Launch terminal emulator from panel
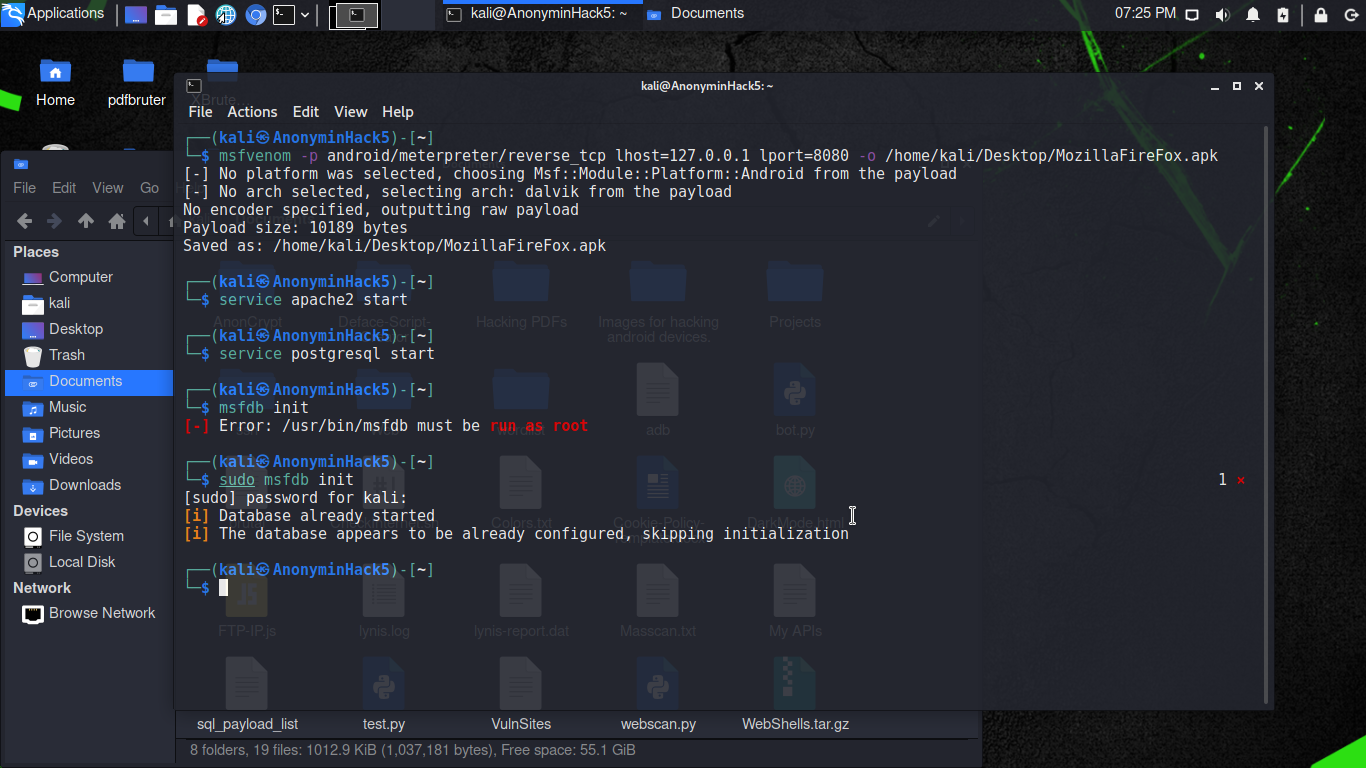1366x768 pixels. pos(284,15)
